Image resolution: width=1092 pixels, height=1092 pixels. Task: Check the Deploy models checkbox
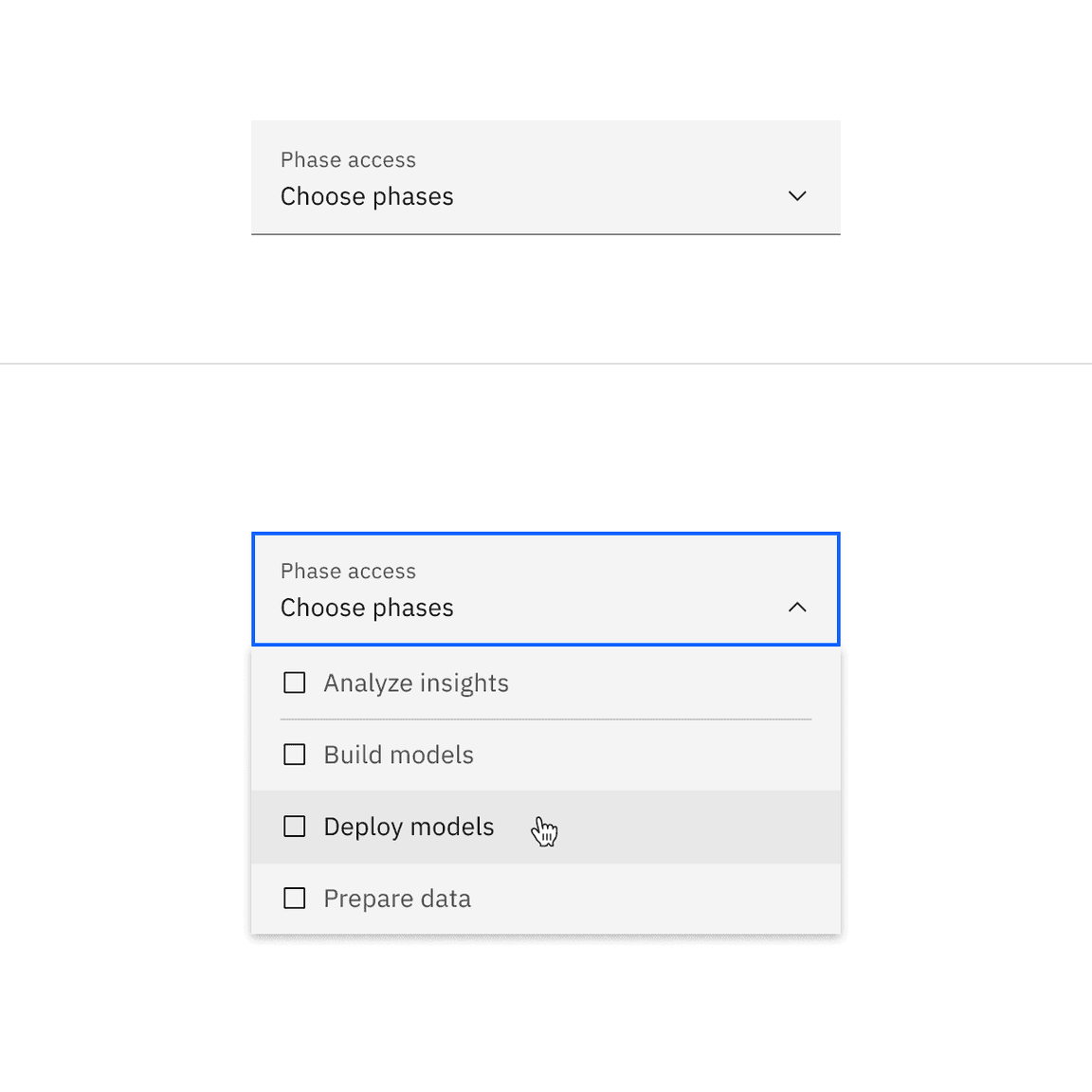tap(294, 826)
